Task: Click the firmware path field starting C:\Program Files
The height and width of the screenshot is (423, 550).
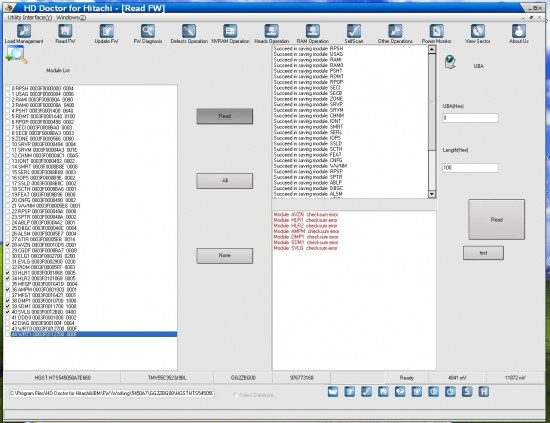Action: click(x=112, y=393)
